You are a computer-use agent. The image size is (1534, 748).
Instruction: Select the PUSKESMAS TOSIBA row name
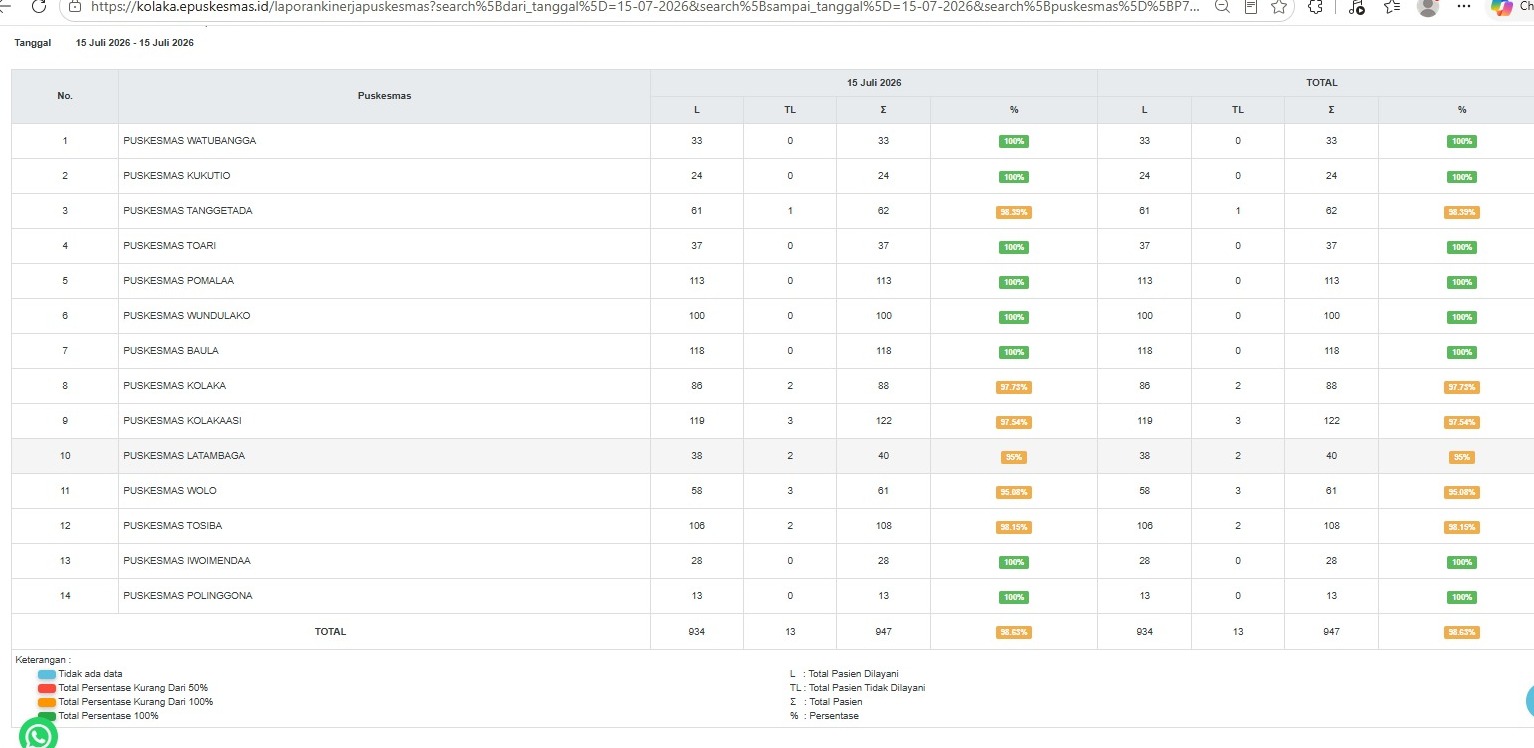coord(173,526)
